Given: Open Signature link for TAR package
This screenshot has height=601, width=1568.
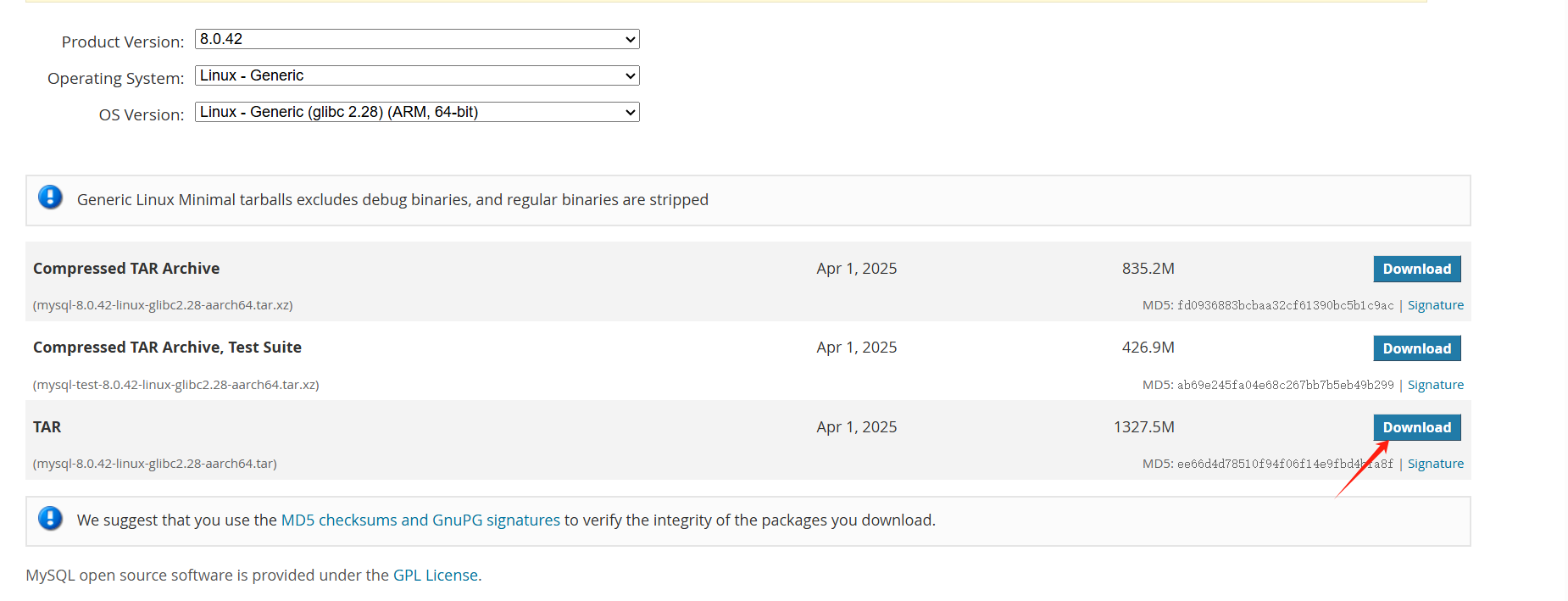Looking at the screenshot, I should [x=1436, y=464].
